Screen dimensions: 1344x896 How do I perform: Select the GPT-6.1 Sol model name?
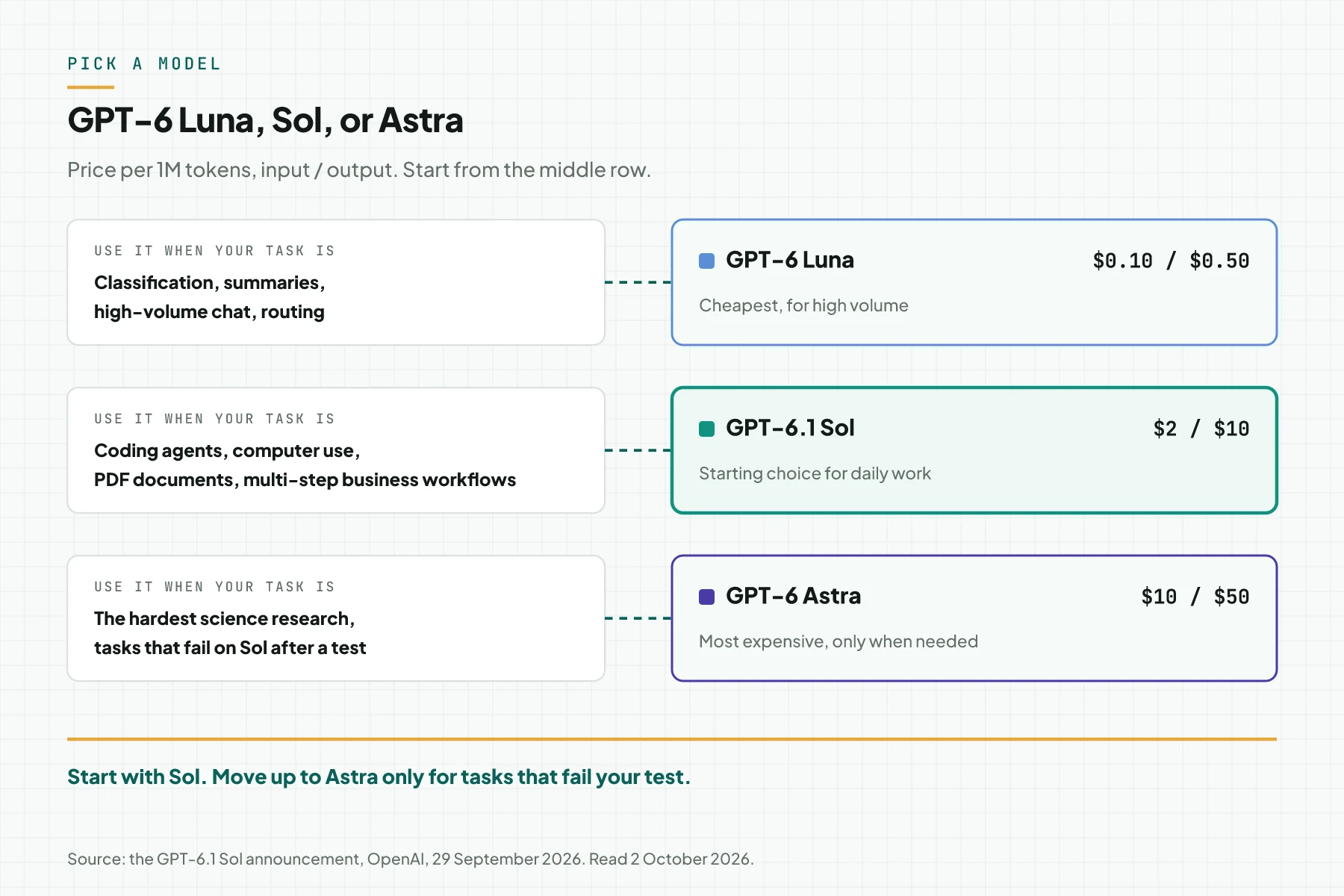(x=790, y=428)
